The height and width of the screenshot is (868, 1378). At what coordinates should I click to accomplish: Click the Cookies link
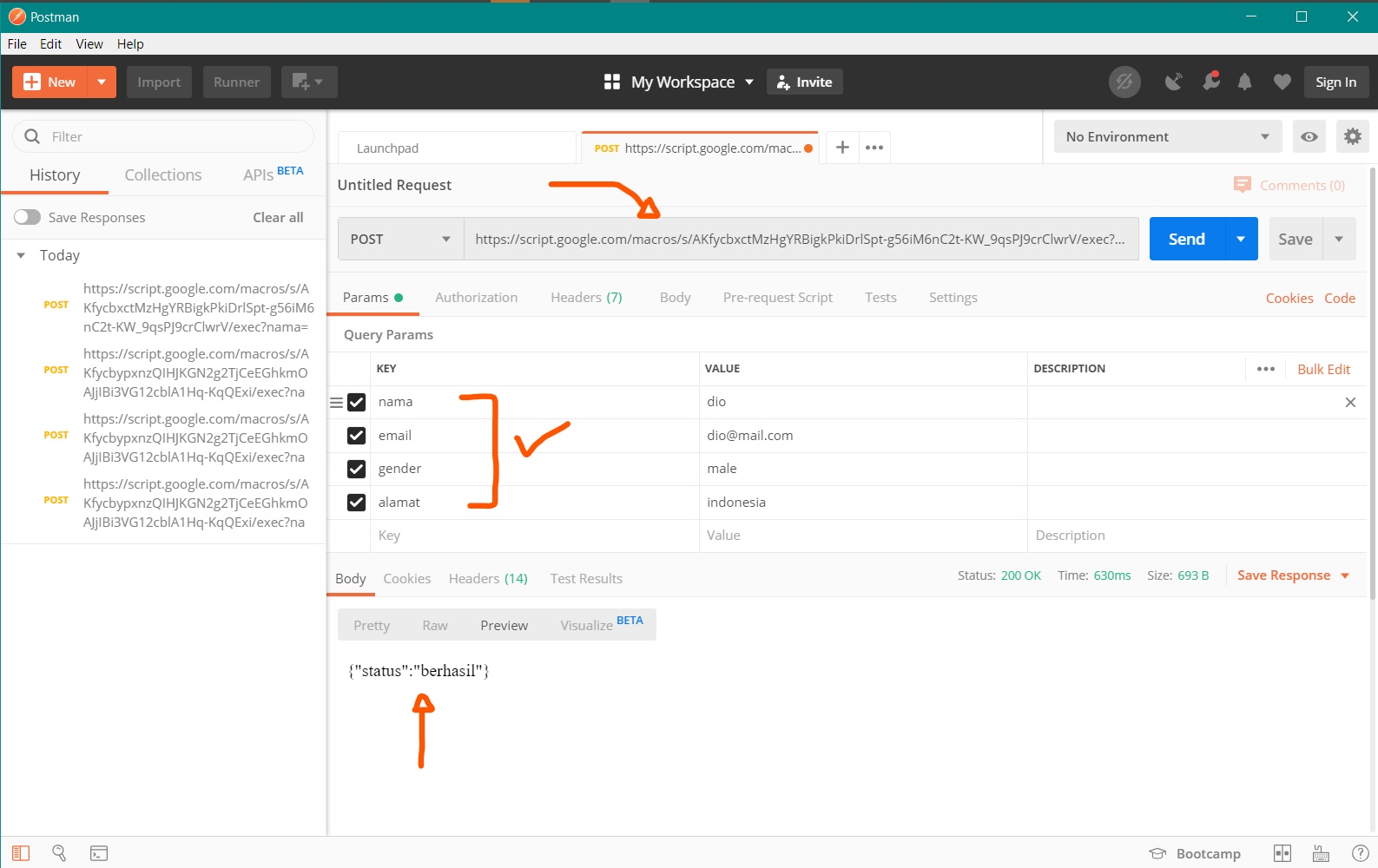click(x=1289, y=298)
